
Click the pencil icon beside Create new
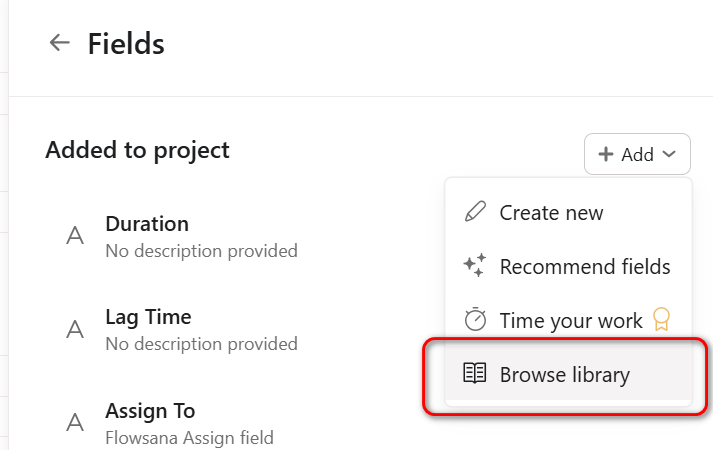coord(475,212)
